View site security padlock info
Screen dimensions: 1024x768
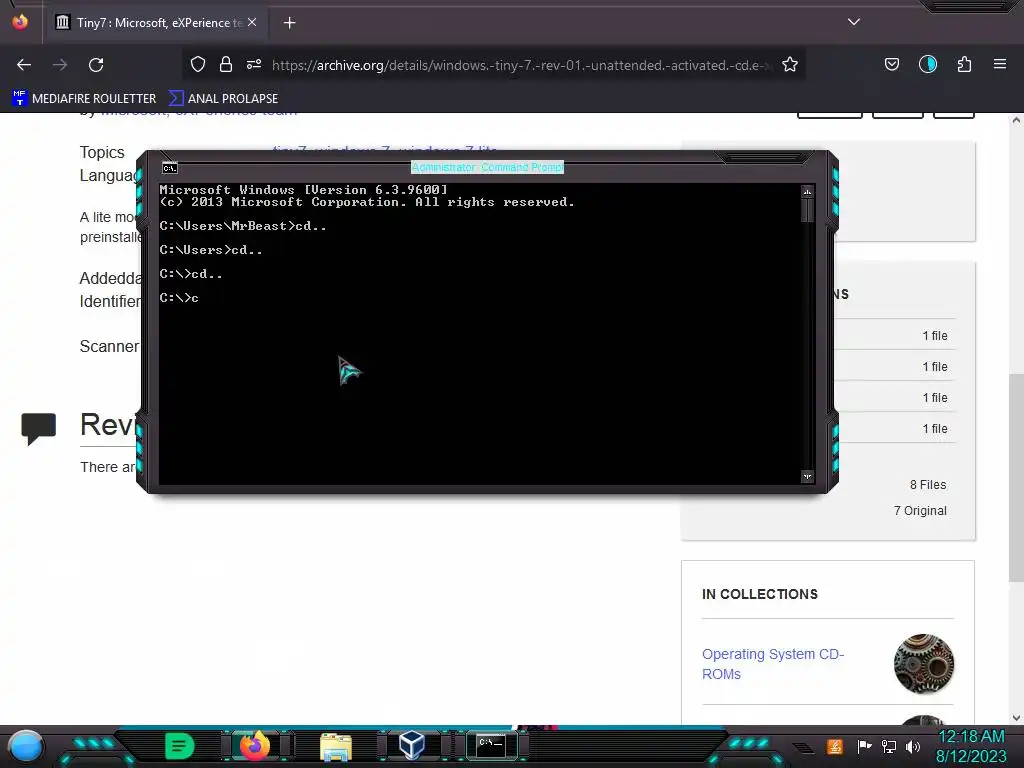point(226,64)
